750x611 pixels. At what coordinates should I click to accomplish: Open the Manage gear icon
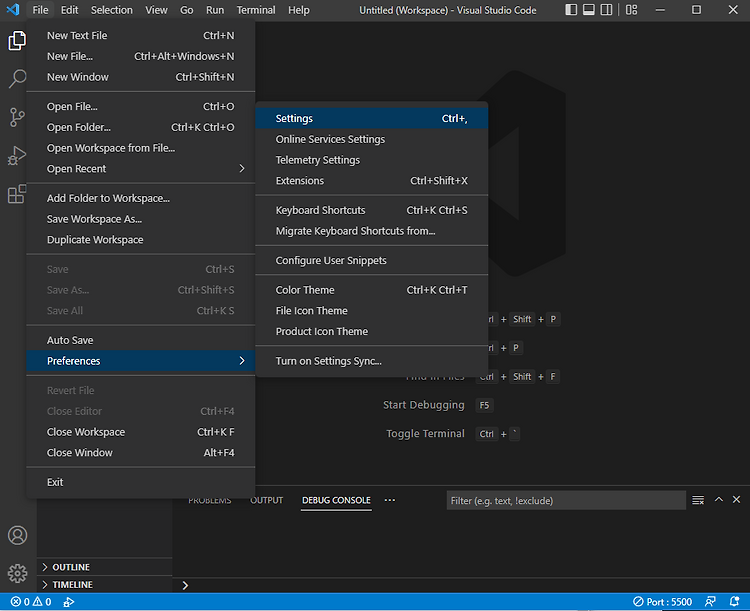point(17,573)
